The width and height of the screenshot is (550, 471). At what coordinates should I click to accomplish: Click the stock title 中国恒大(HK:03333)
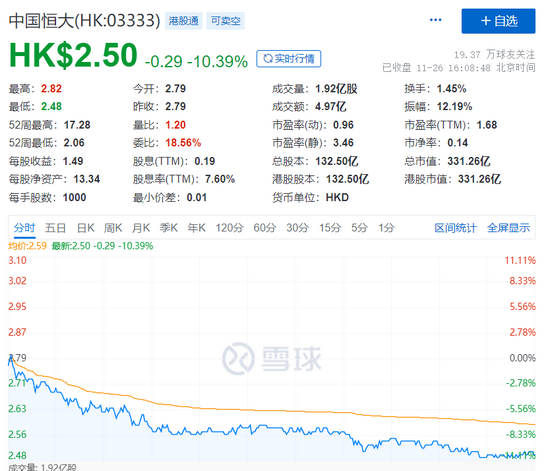point(85,21)
